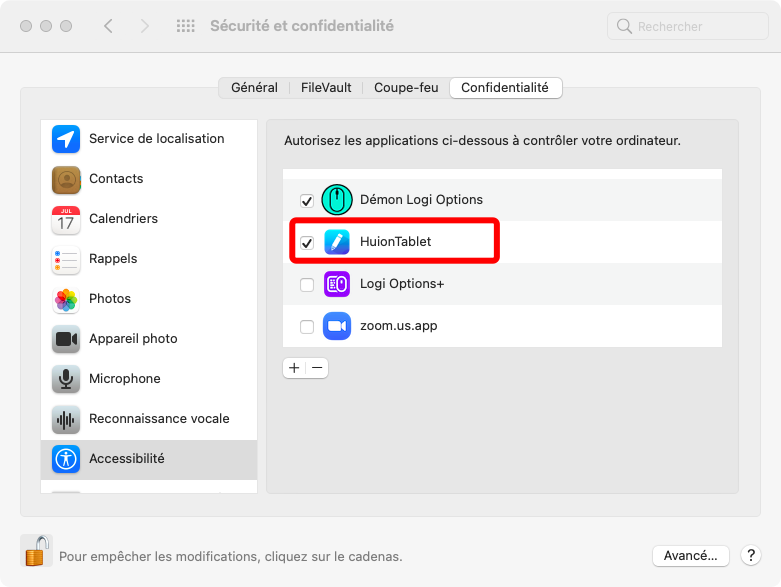The width and height of the screenshot is (781, 587).
Task: Enable the zoom.us.app checkbox
Action: [307, 327]
